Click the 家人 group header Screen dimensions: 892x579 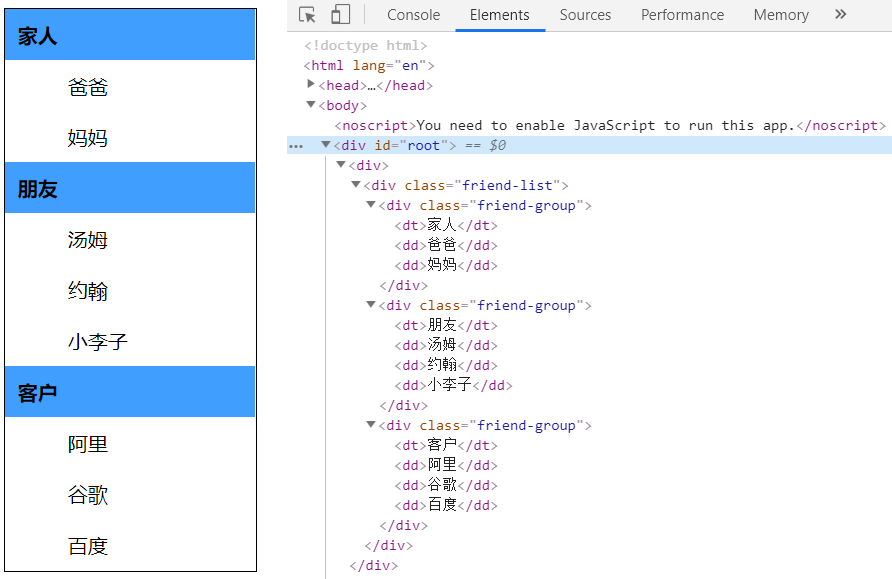coord(130,35)
